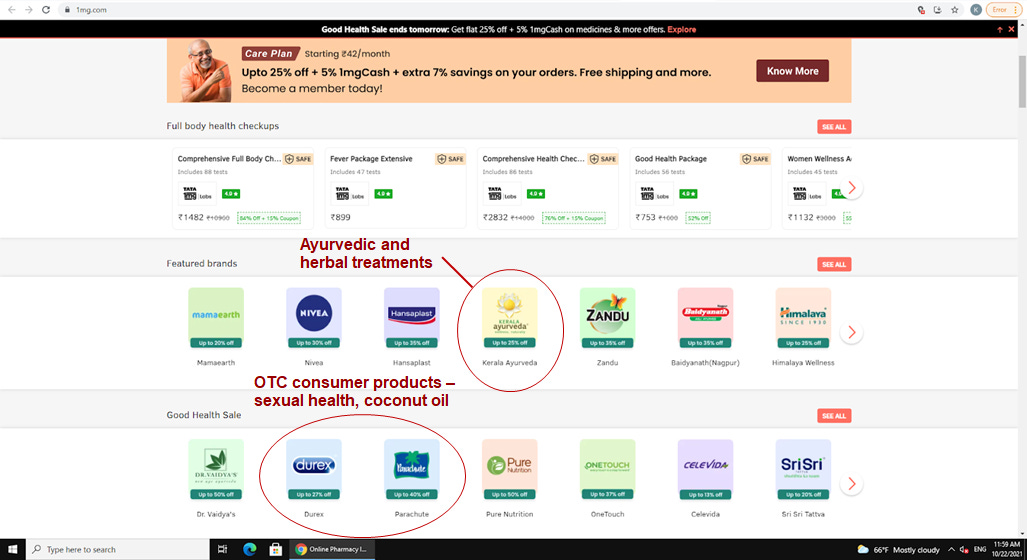Screen dimensions: 1027x560
Task: Switch to Online Pharmacy Chrome taskbar item
Action: pyautogui.click(x=332, y=550)
